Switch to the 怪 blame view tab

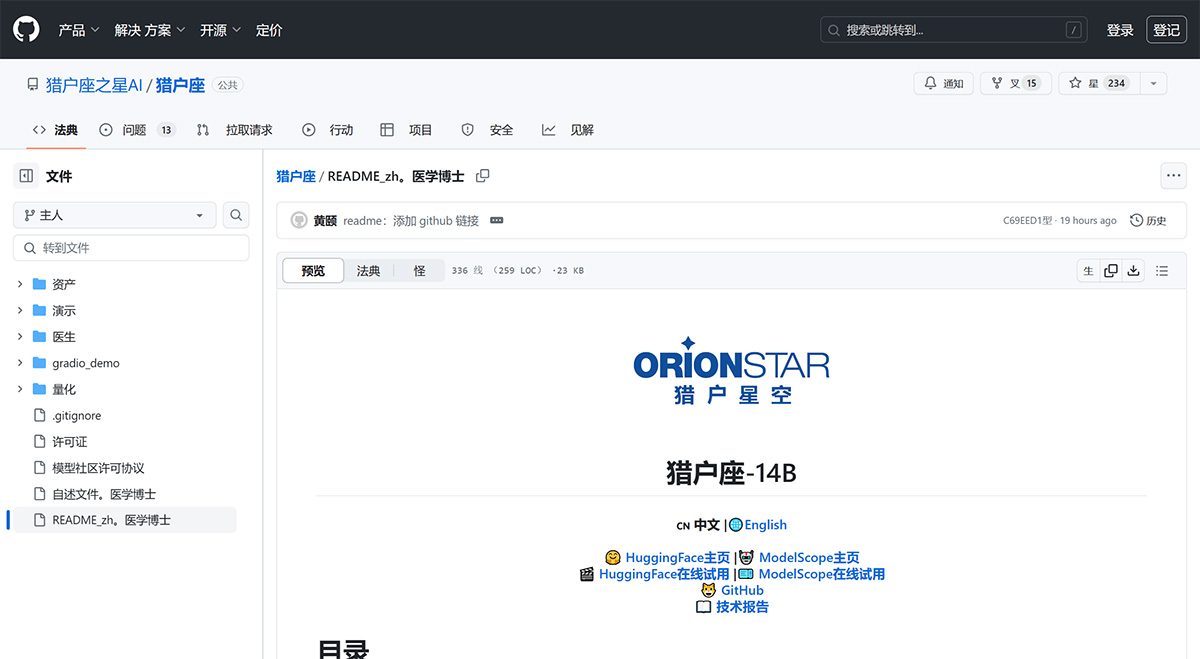(419, 270)
